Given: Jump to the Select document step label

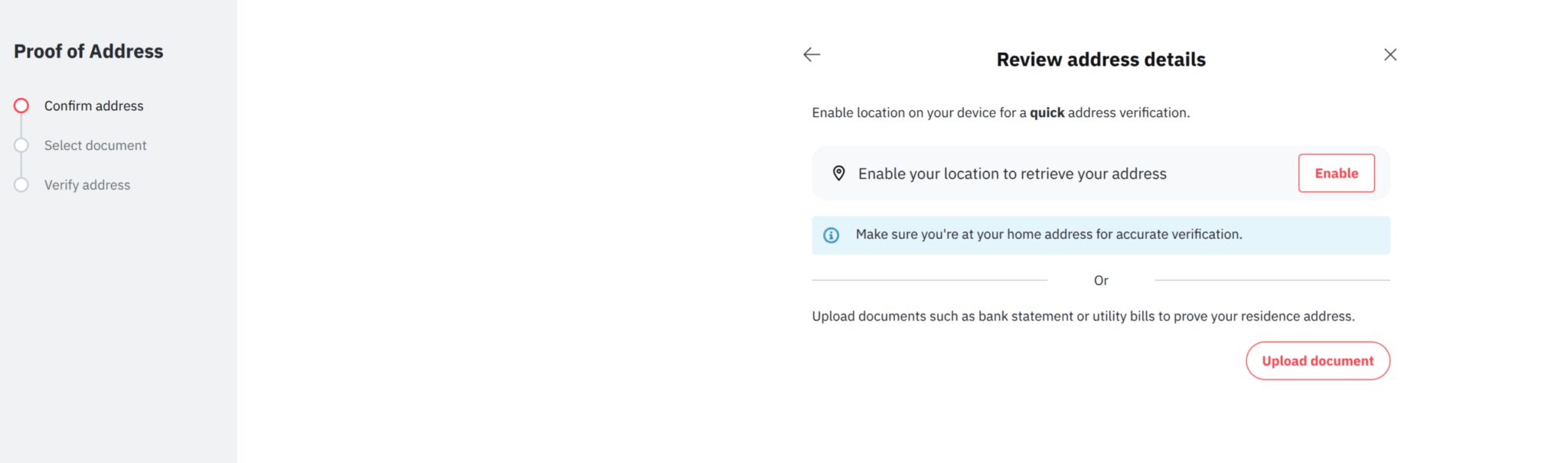Looking at the screenshot, I should point(95,145).
